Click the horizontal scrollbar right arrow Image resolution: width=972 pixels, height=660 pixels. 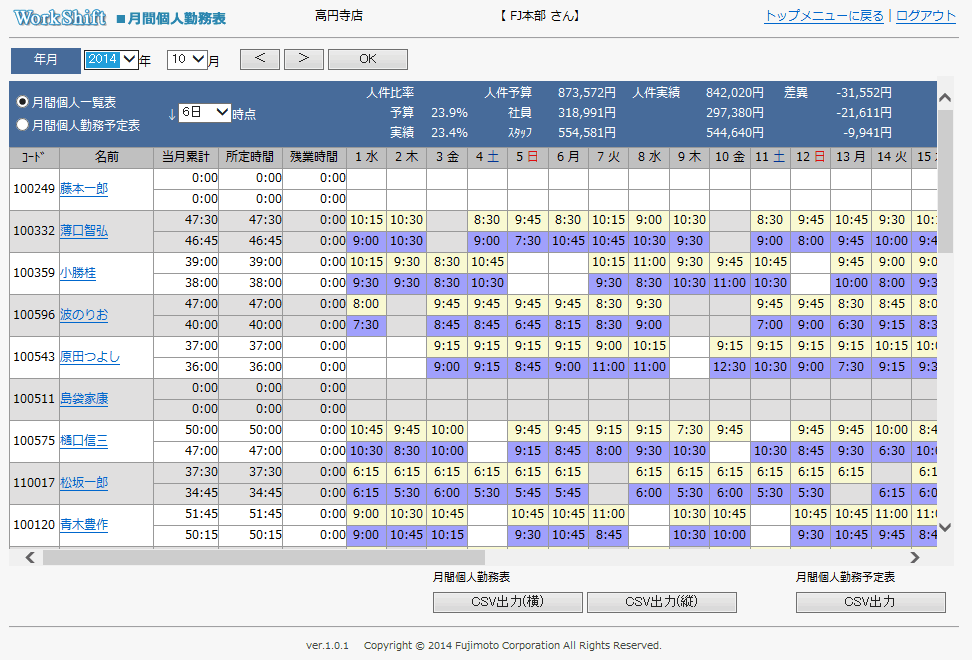click(915, 557)
